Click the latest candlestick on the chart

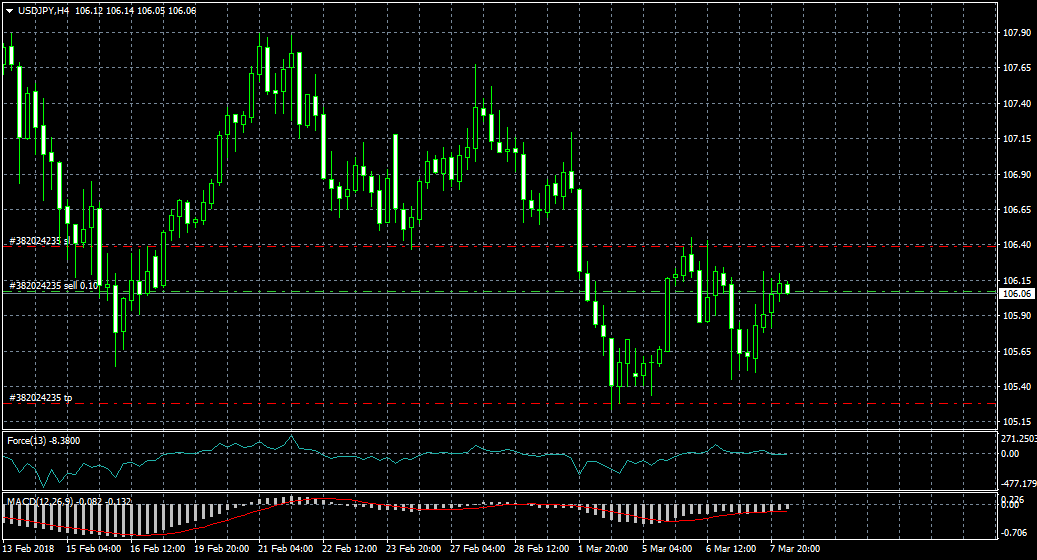pyautogui.click(x=788, y=288)
